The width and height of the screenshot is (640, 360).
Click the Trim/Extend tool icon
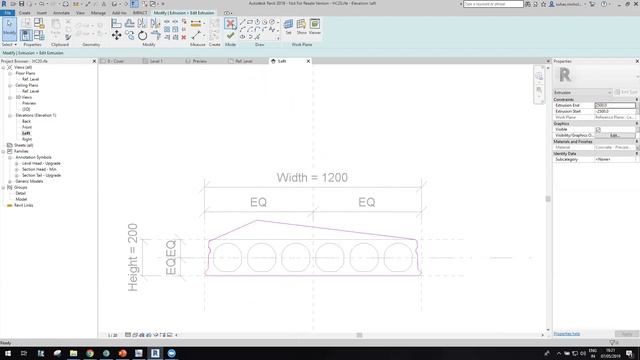(x=156, y=36)
